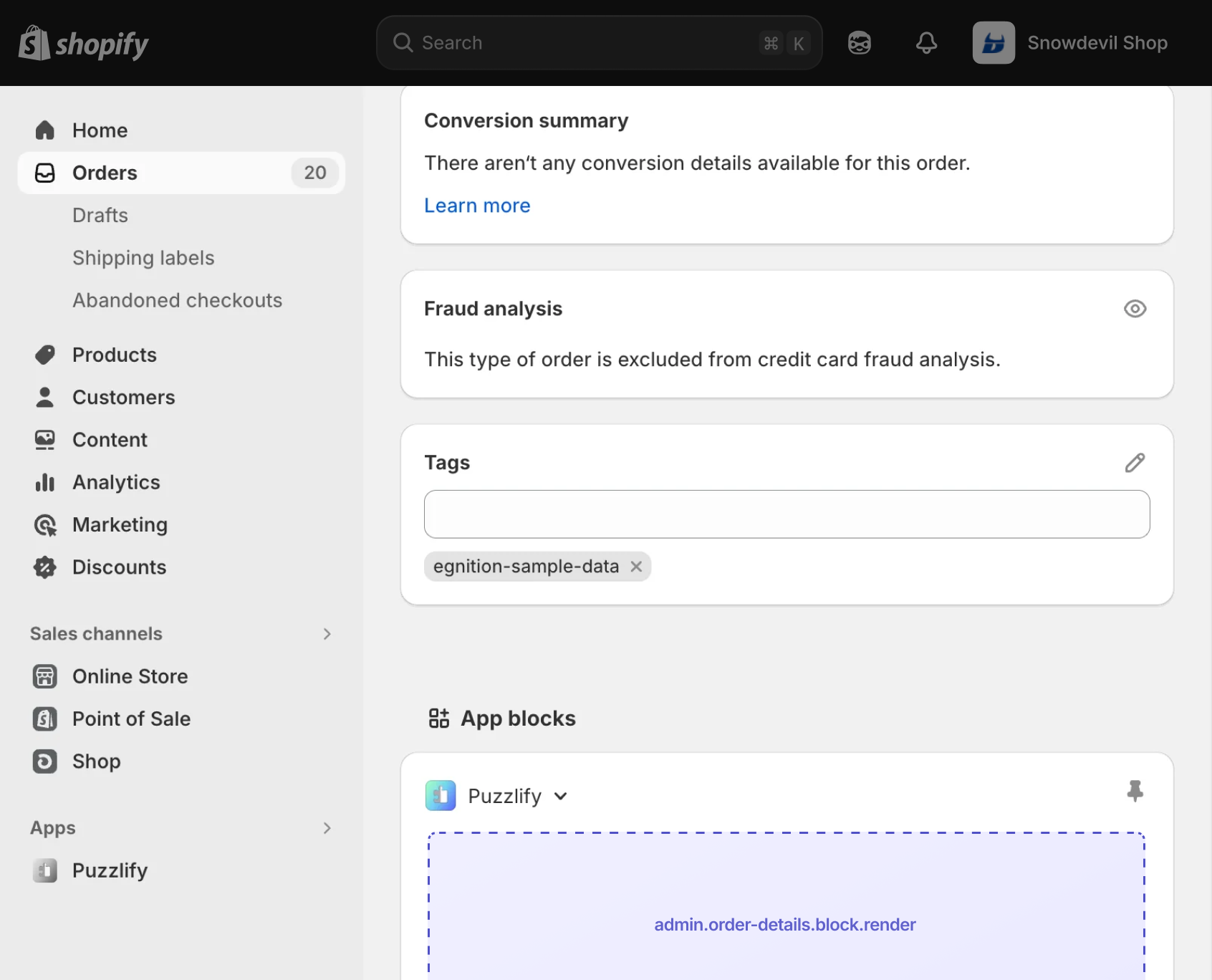
Task: Click the Snowdevil Shop avatar
Action: [994, 43]
